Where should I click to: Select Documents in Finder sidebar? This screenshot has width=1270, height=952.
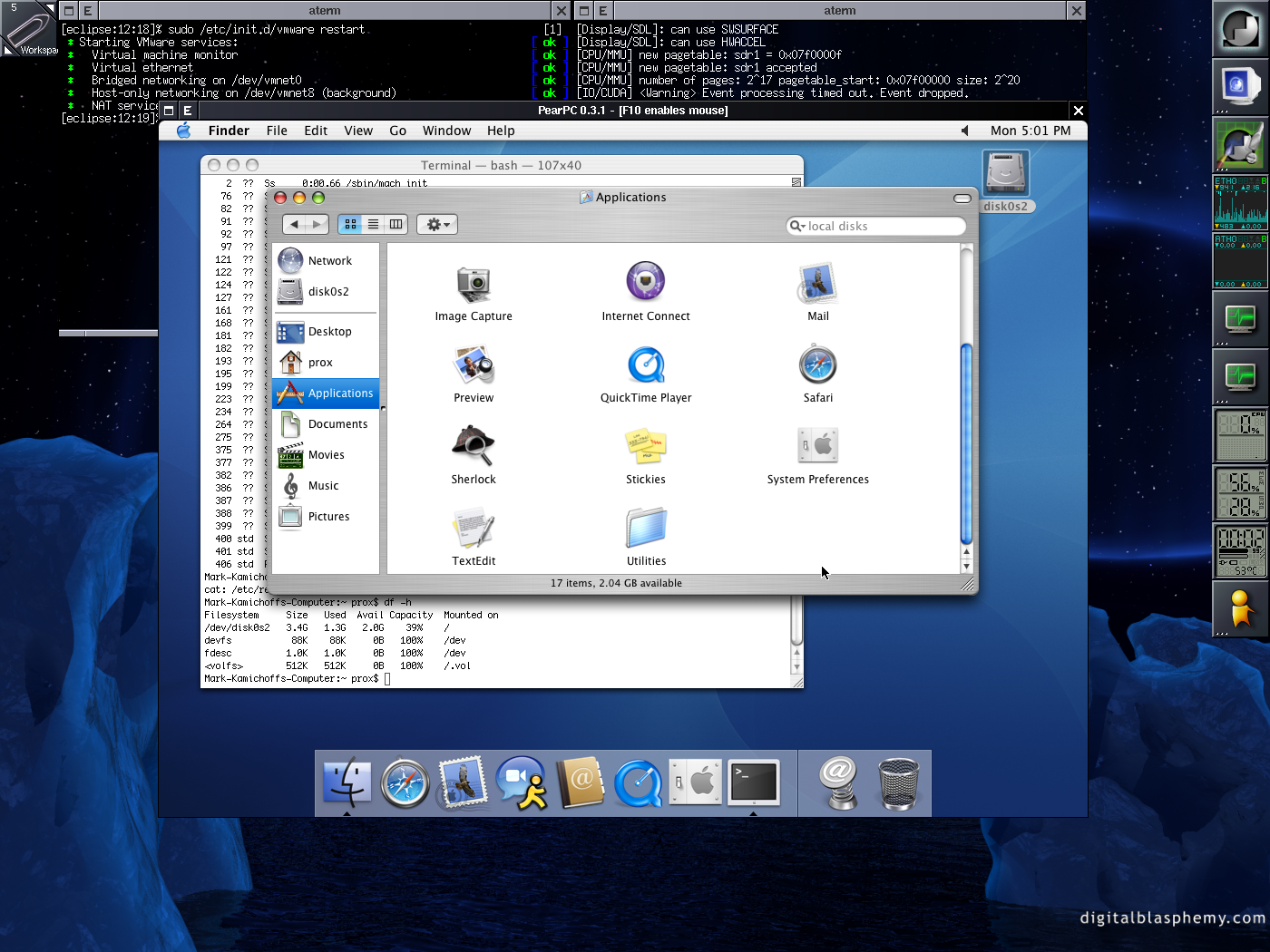point(326,424)
